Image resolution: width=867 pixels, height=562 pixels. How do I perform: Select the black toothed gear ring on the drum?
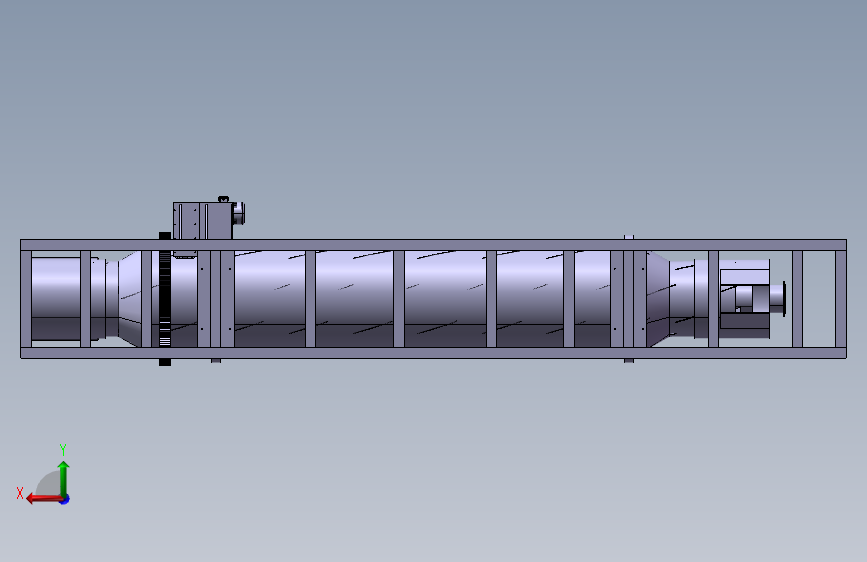pyautogui.click(x=165, y=299)
